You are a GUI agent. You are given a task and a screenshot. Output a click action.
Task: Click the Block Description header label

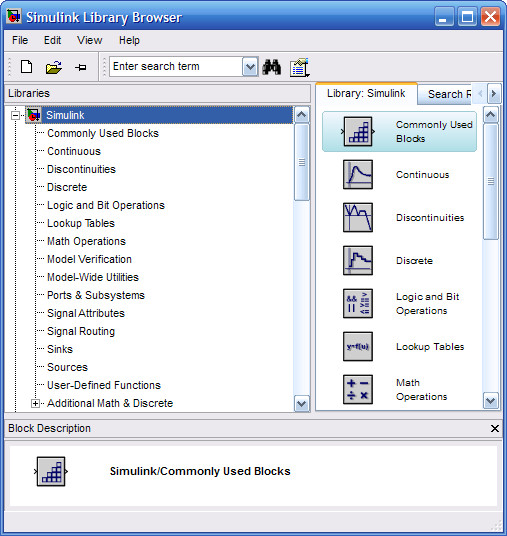(50, 428)
